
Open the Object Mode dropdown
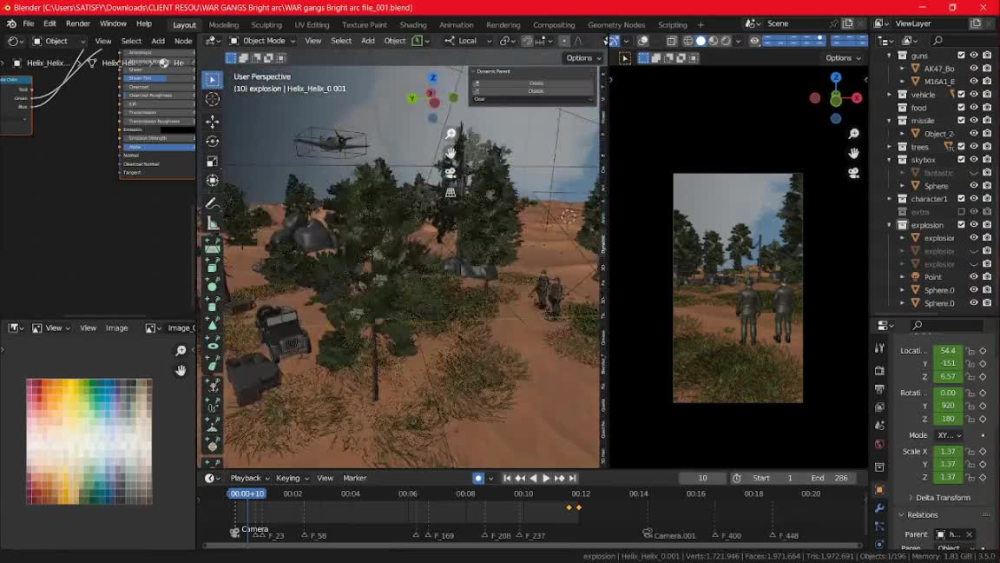click(x=262, y=41)
